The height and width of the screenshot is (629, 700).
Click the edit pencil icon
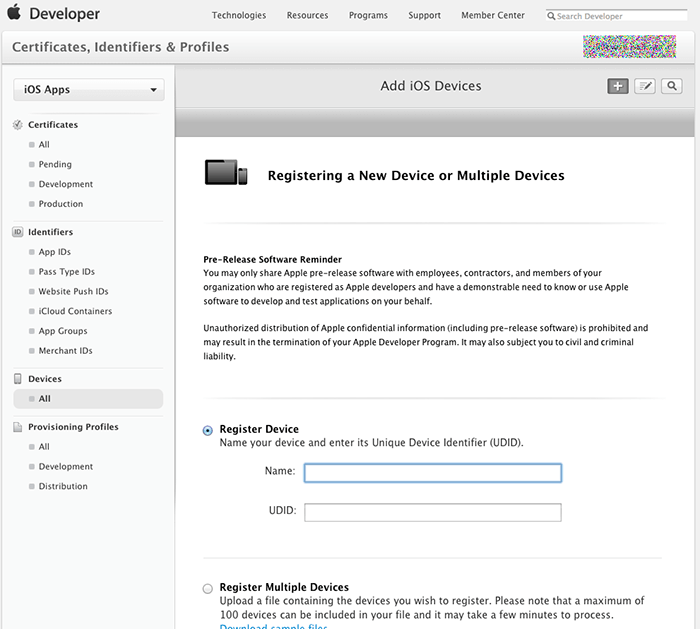[x=645, y=86]
